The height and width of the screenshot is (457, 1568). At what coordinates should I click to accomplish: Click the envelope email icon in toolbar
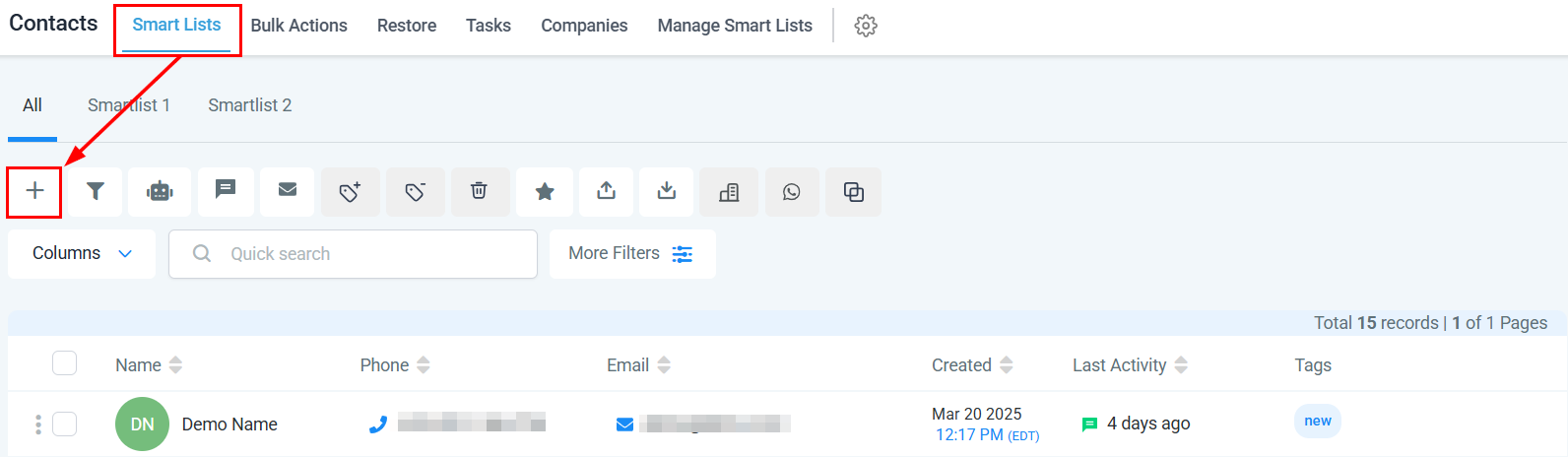coord(288,190)
